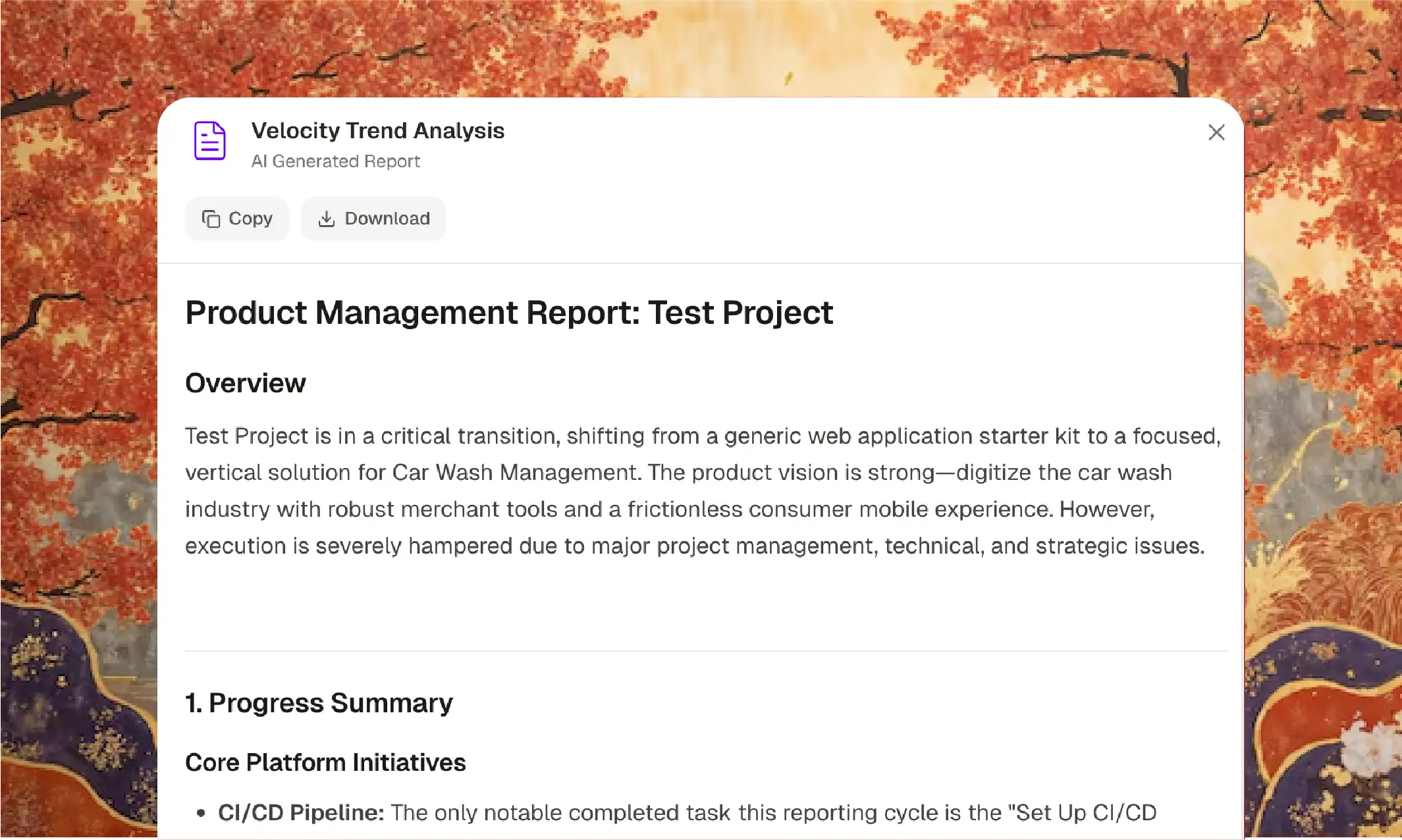Select the "Core Platform Initiatives" subheading
This screenshot has width=1402, height=840.
(x=325, y=762)
